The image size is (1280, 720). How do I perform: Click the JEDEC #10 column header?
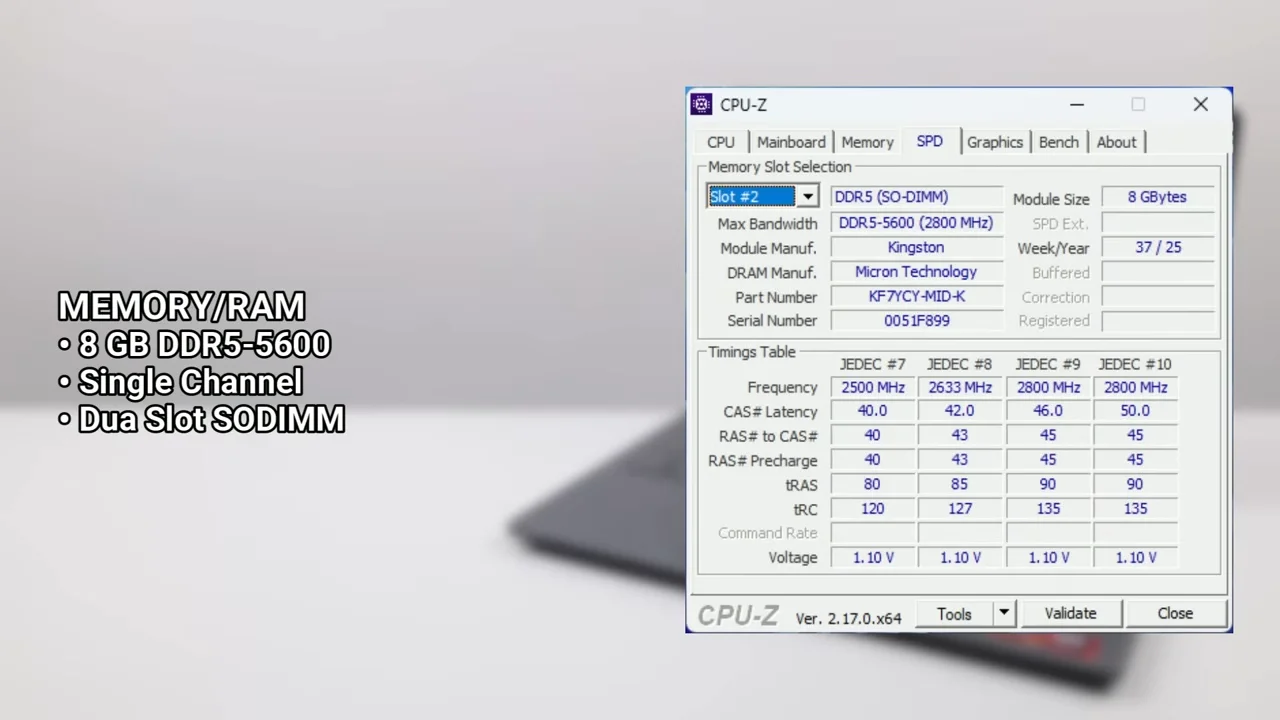1134,364
